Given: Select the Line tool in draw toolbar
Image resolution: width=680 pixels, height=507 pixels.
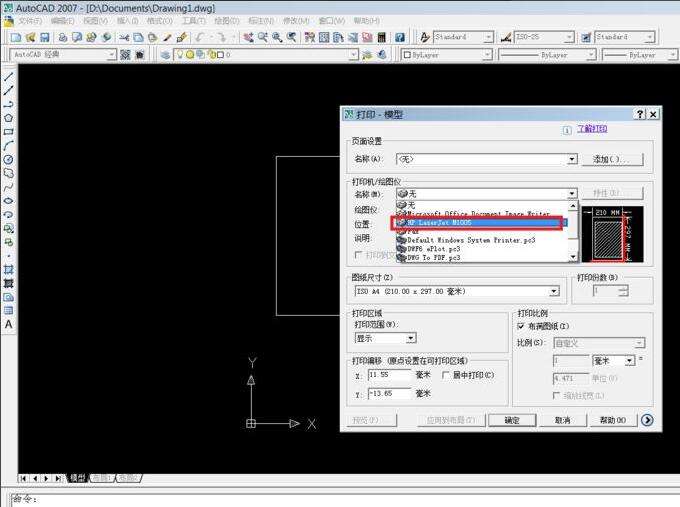Looking at the screenshot, I should 8,77.
